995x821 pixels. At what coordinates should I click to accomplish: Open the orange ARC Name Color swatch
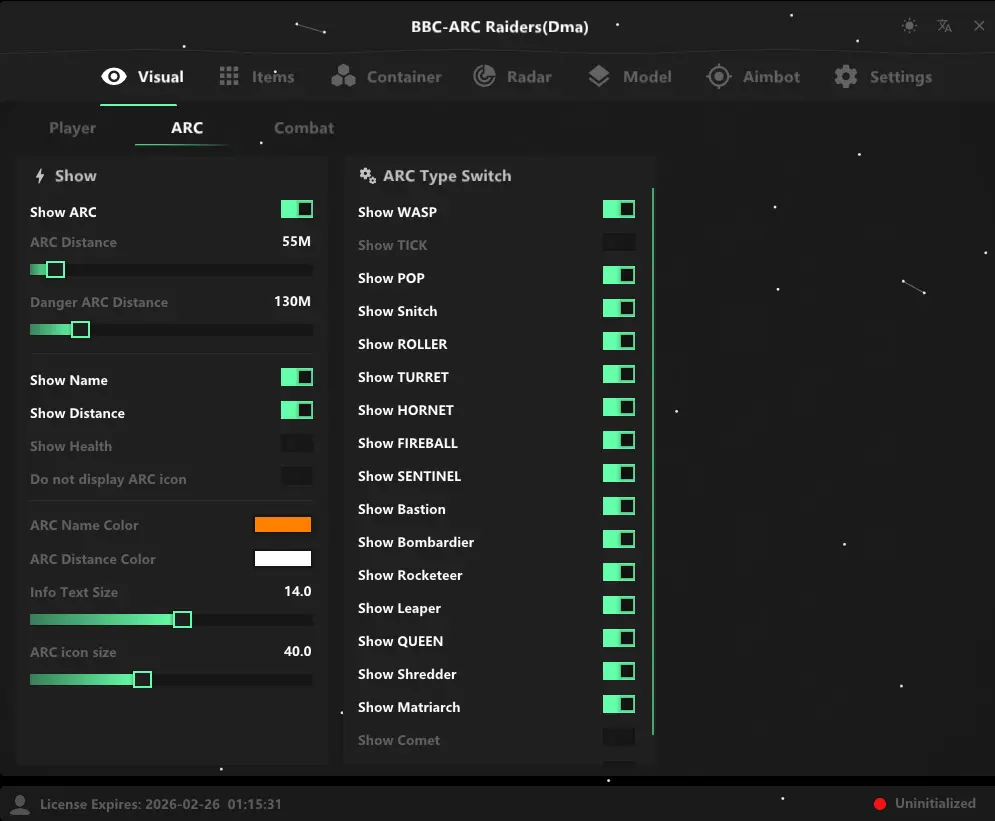point(283,523)
